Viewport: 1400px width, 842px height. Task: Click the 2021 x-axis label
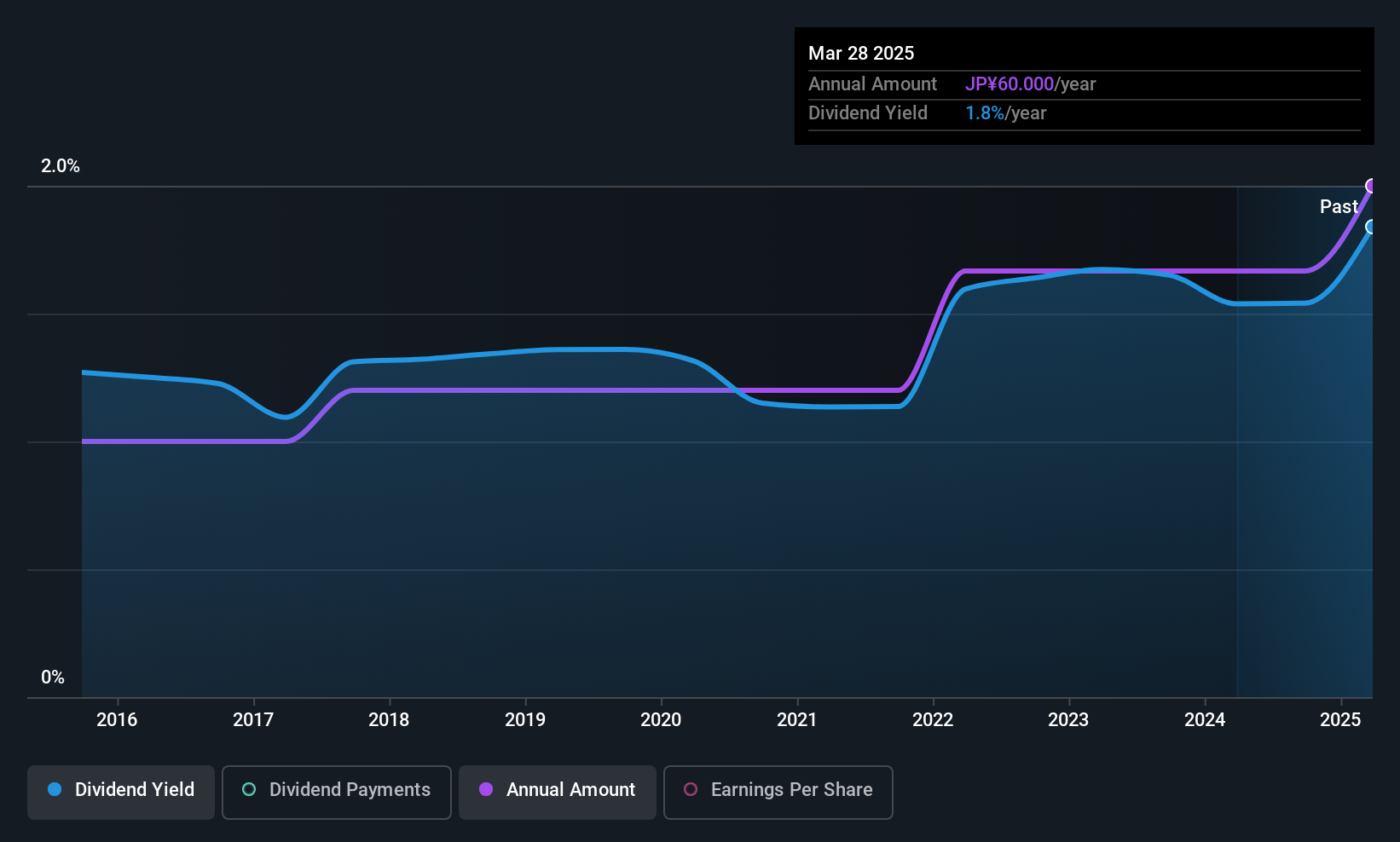coord(797,719)
